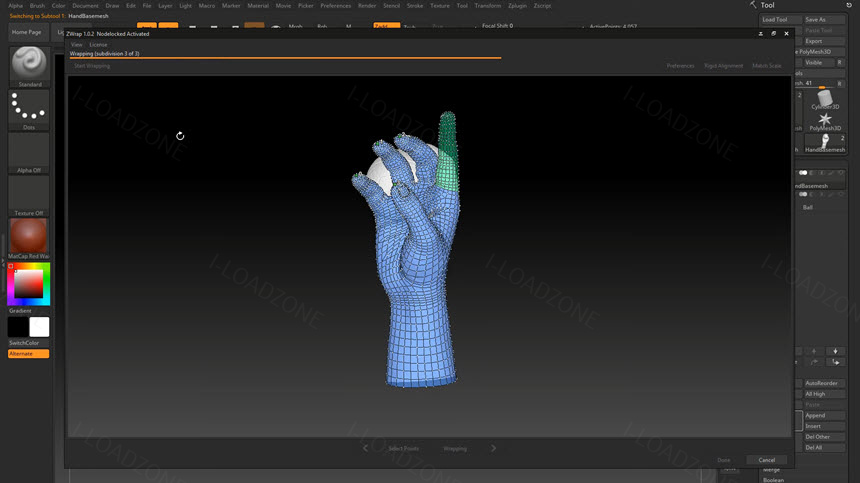Open the MatCap Red Wax material sphere
The height and width of the screenshot is (483, 860).
(29, 239)
